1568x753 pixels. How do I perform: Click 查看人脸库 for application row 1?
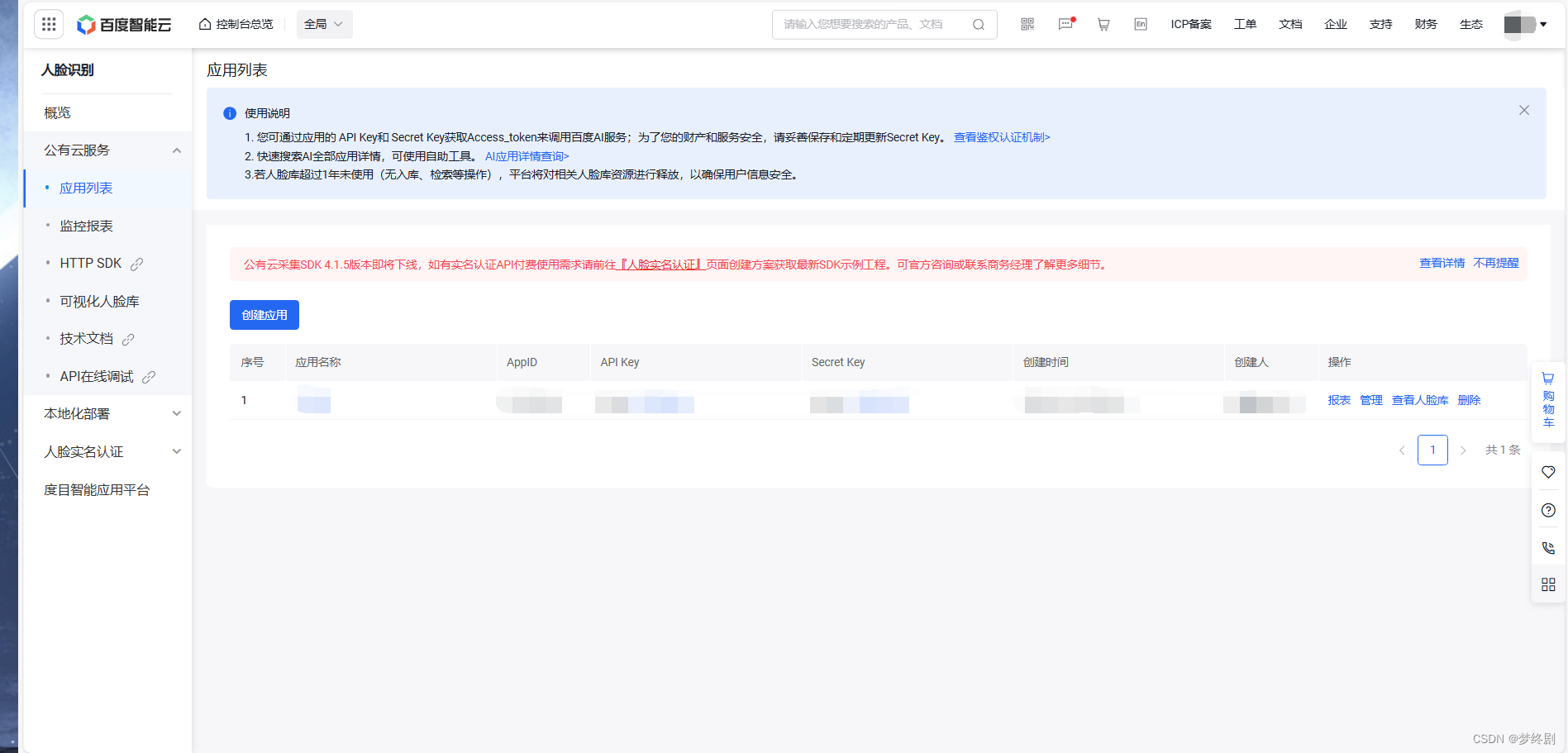1420,400
